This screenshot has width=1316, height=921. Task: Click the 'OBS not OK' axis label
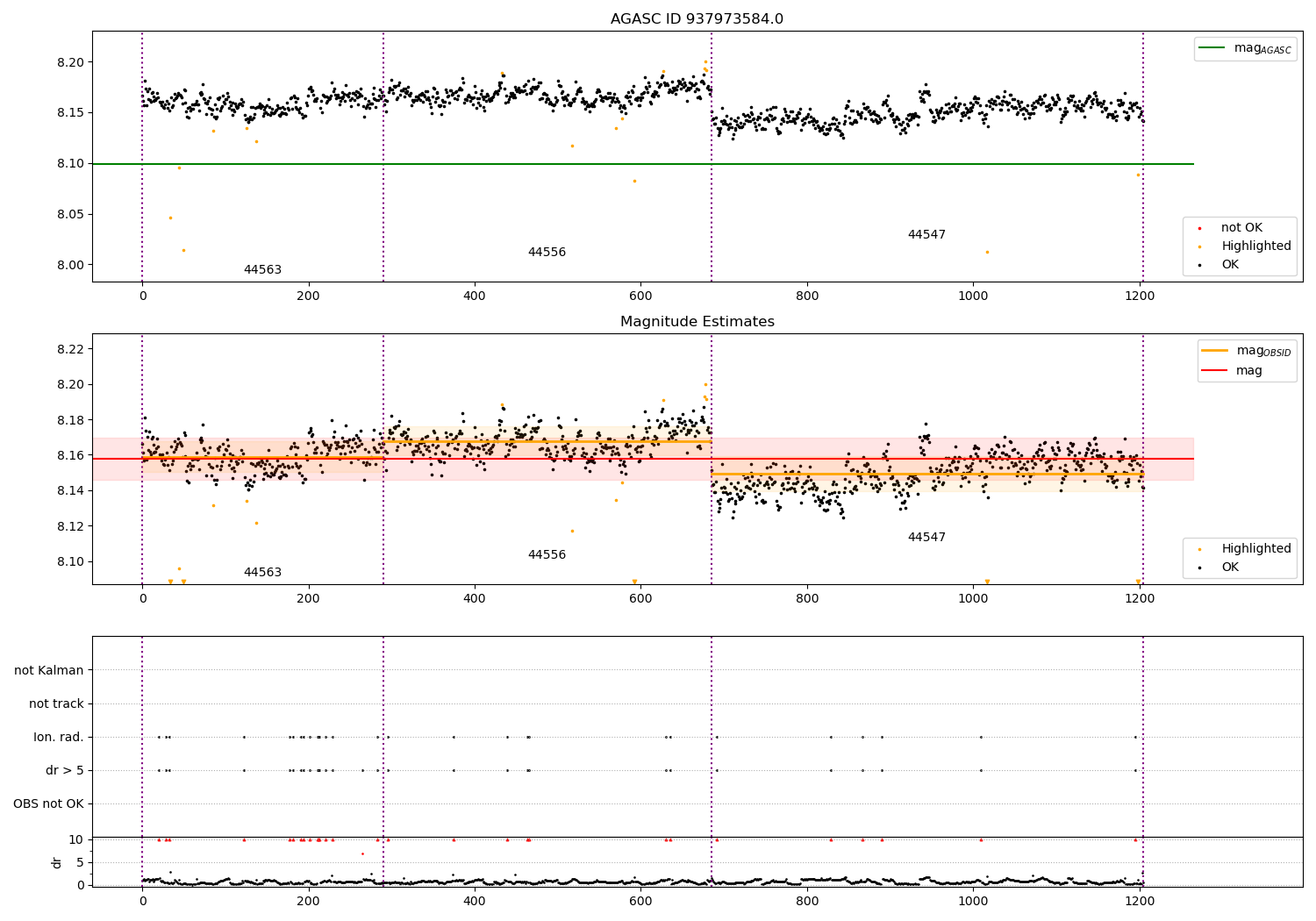(48, 804)
